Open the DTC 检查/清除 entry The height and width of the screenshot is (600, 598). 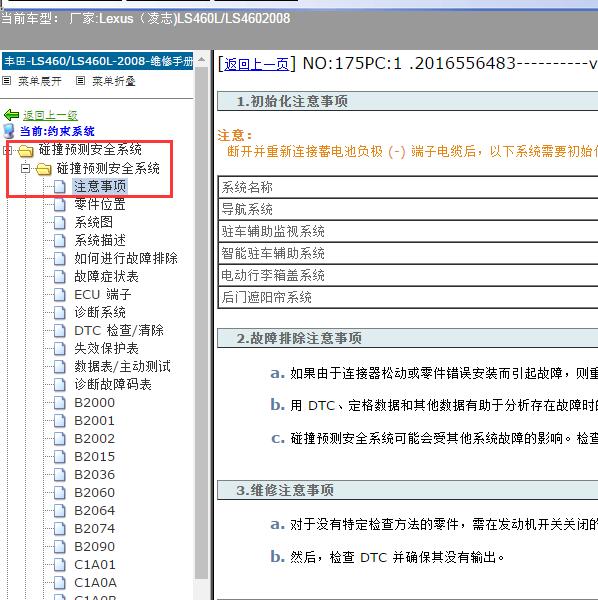(119, 330)
